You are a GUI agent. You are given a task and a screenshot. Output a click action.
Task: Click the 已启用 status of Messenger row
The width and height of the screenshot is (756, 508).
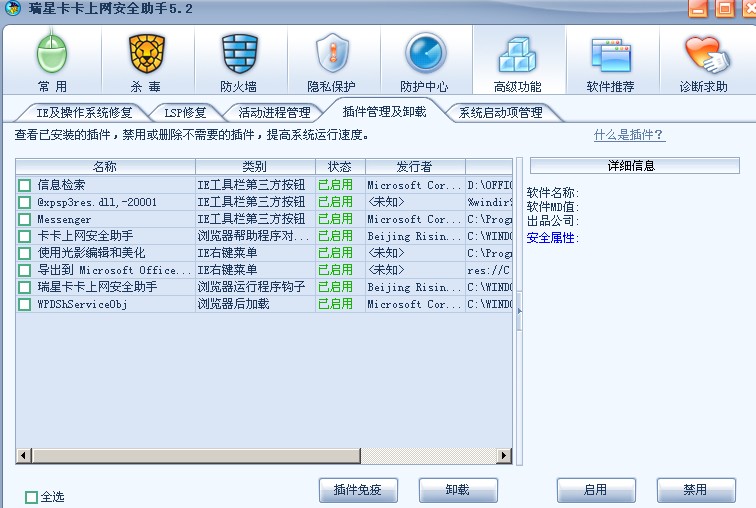coord(336,219)
